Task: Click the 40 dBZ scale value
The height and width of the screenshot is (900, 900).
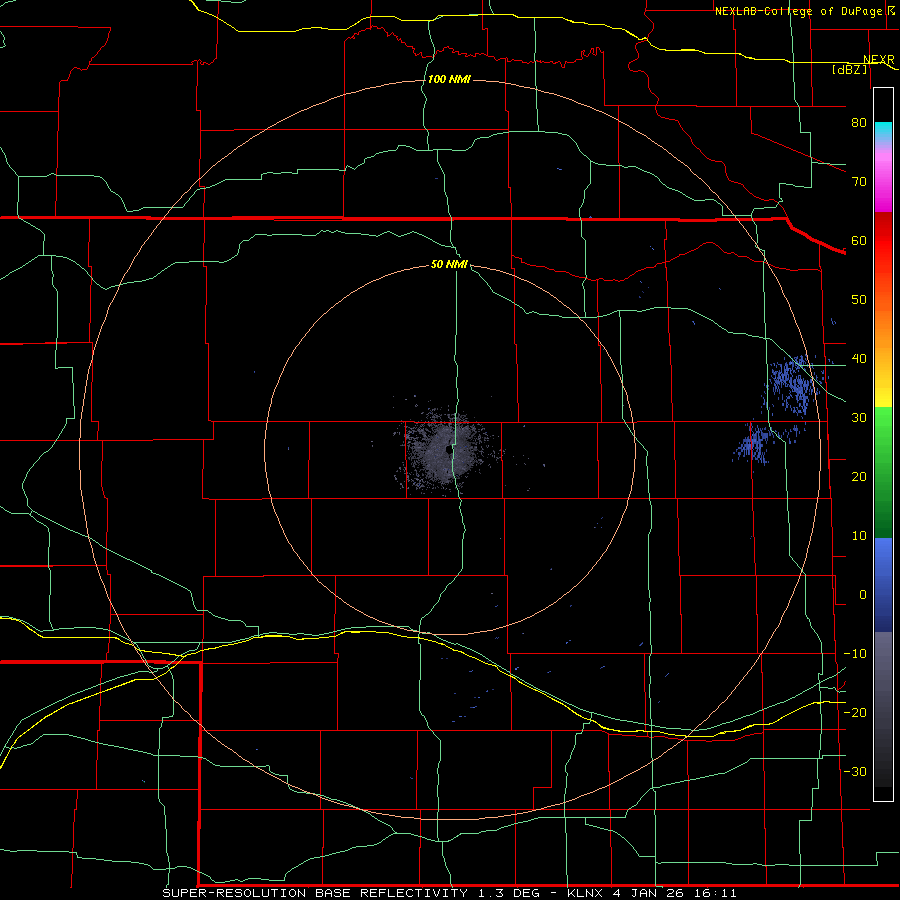Action: click(x=859, y=359)
